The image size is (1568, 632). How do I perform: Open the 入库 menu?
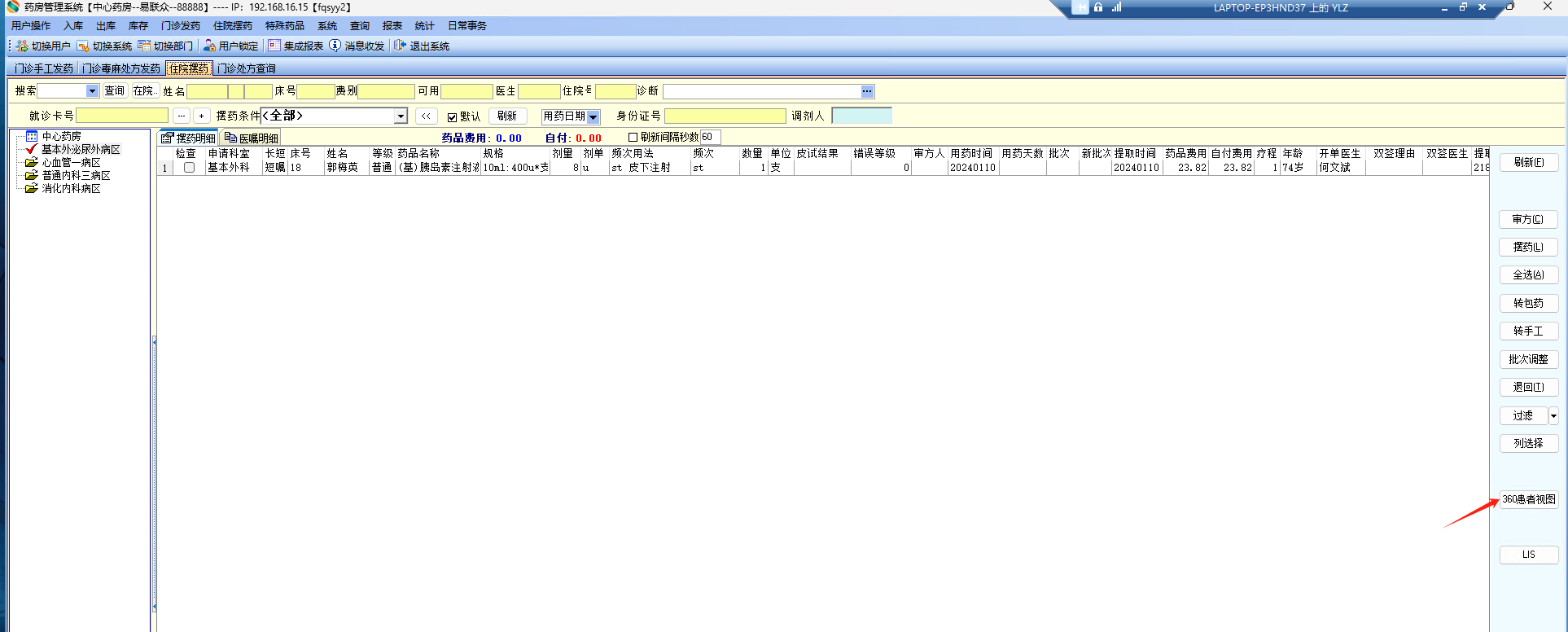73,26
